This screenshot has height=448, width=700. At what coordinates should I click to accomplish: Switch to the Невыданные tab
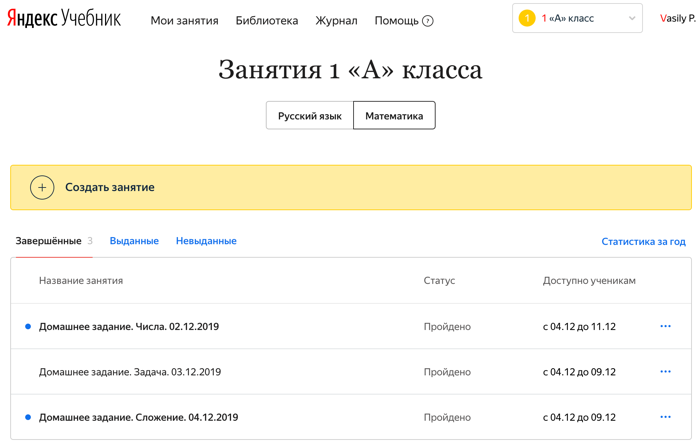(x=206, y=241)
